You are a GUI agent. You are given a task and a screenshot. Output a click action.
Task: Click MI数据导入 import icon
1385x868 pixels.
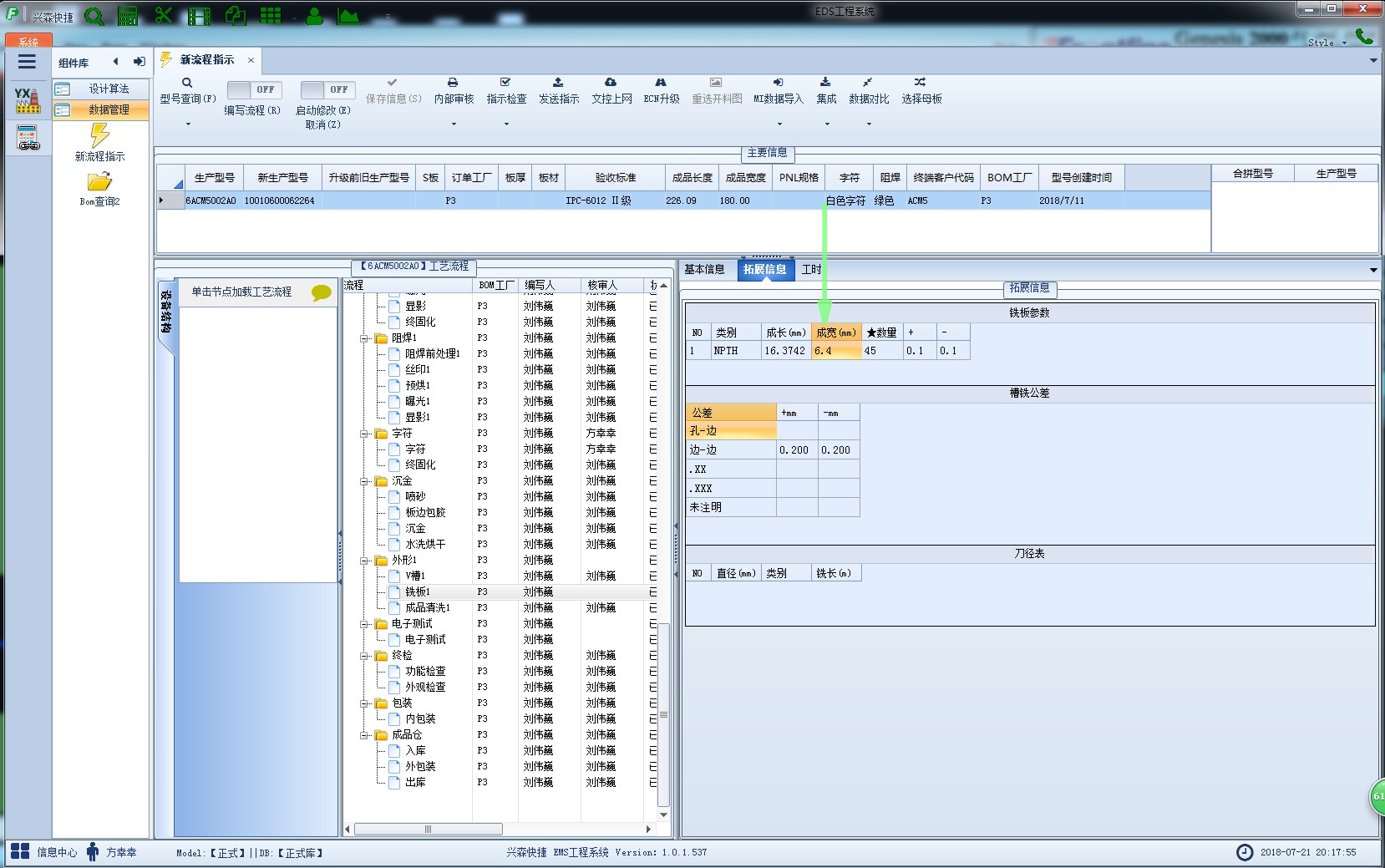(x=778, y=82)
